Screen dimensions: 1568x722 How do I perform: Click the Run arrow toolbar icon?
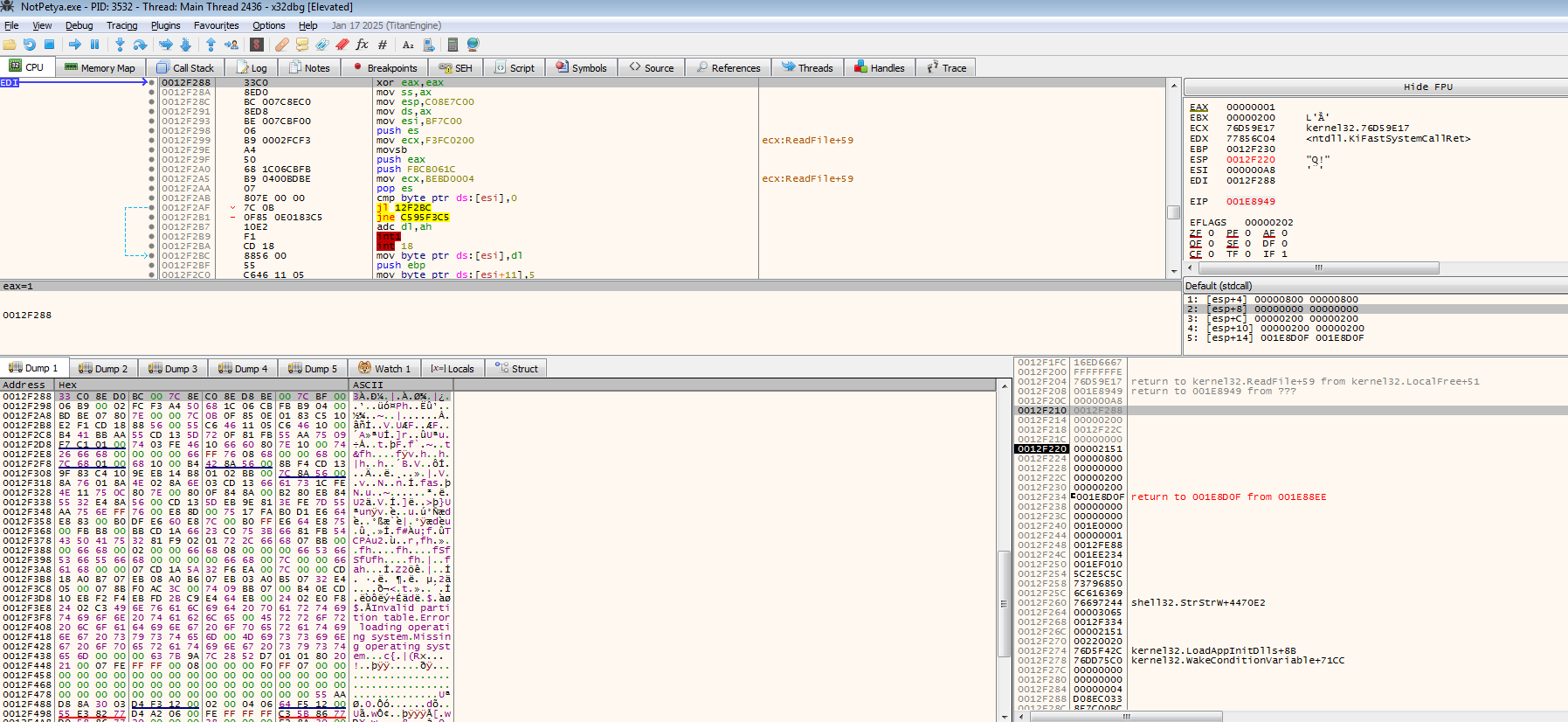point(75,45)
